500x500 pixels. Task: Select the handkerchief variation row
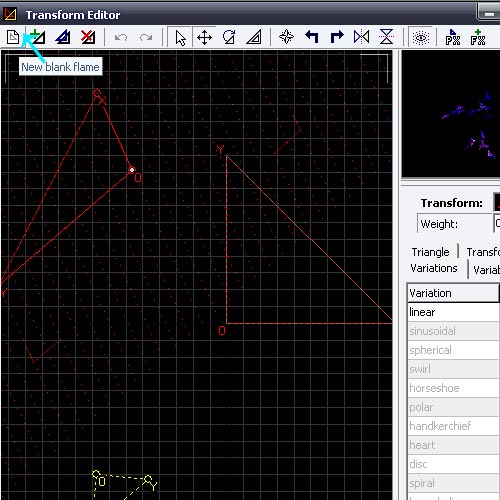click(x=453, y=426)
